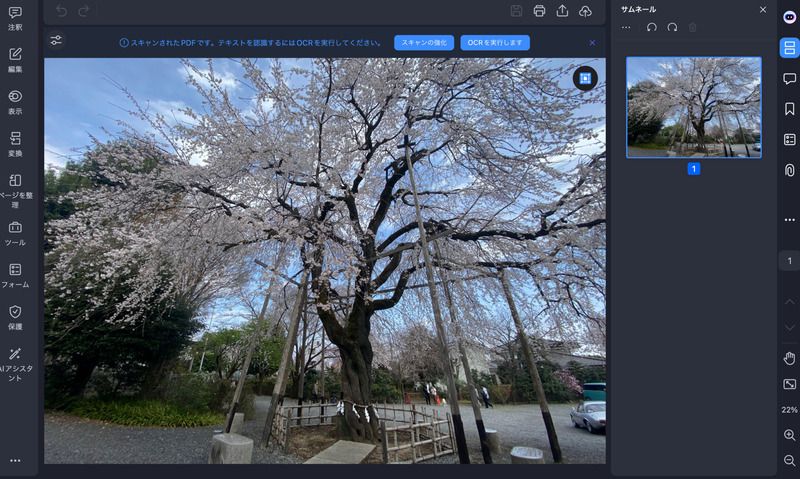Go to previous page with up chevron
The width and height of the screenshot is (800, 479).
coord(789,301)
